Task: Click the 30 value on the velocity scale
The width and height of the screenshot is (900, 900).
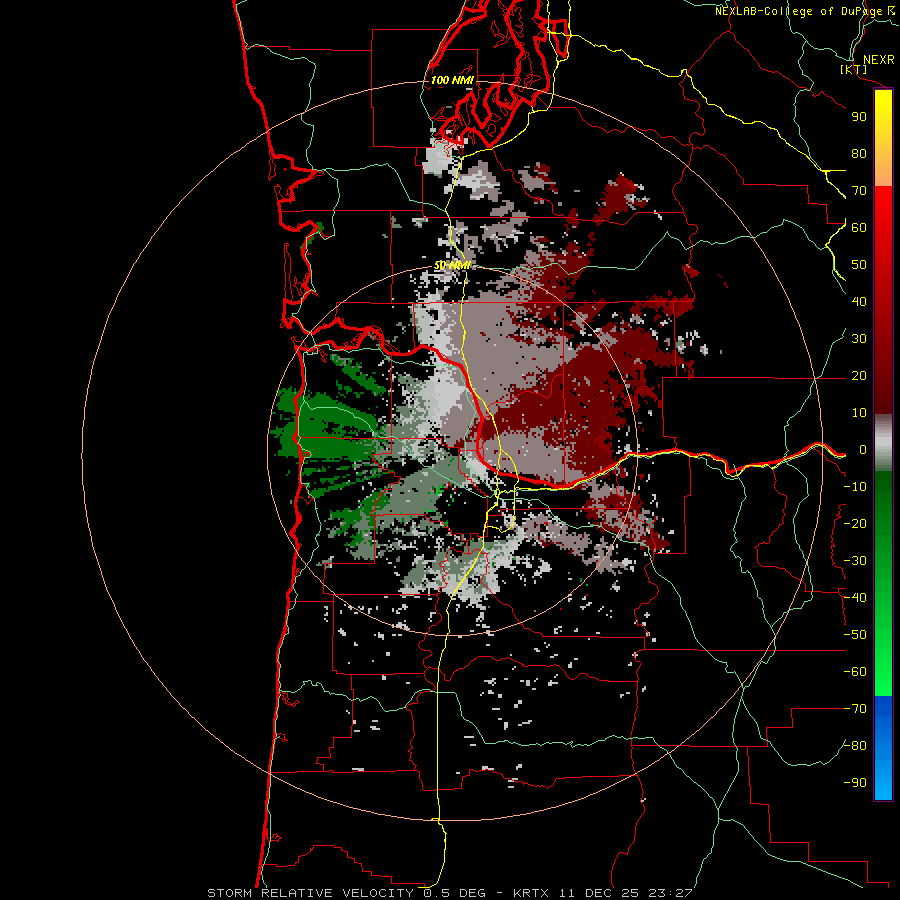Action: coord(859,339)
